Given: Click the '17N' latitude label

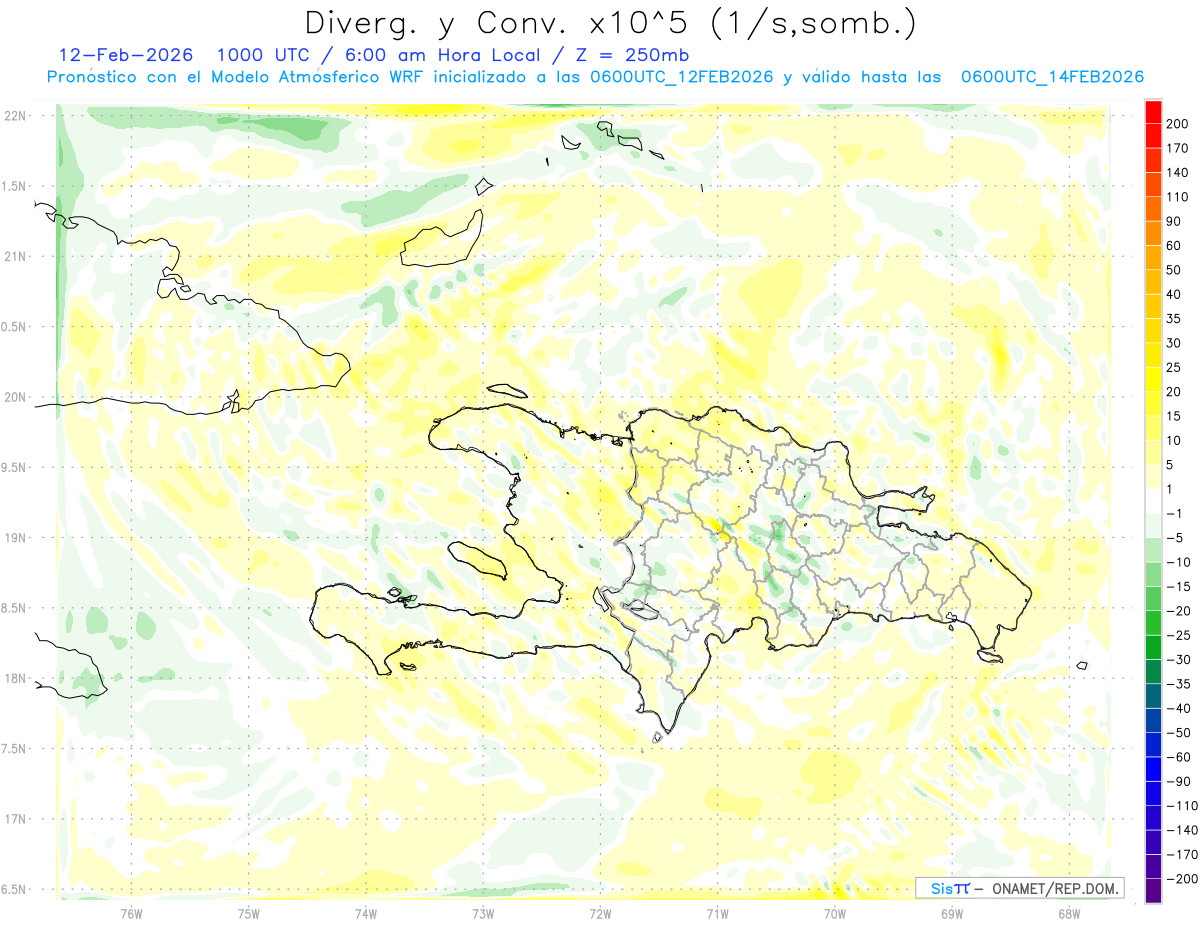Looking at the screenshot, I should pyautogui.click(x=15, y=819).
